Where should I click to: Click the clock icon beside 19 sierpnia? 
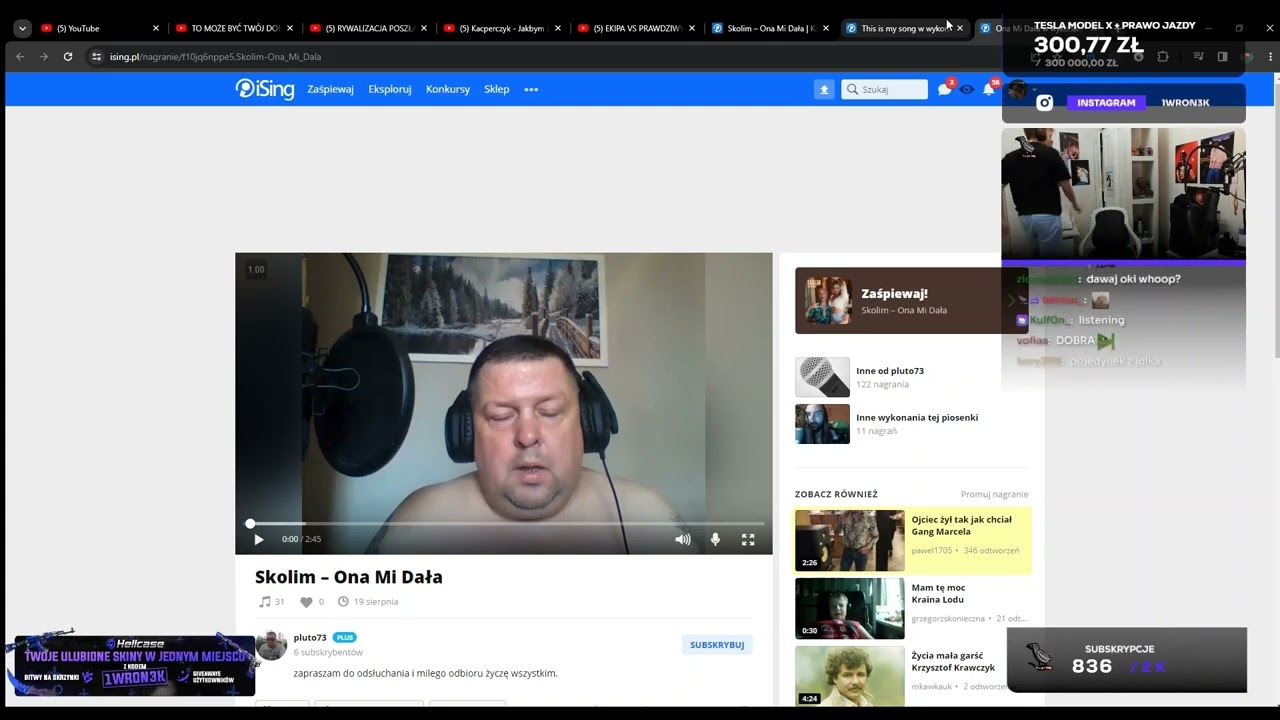coord(343,602)
